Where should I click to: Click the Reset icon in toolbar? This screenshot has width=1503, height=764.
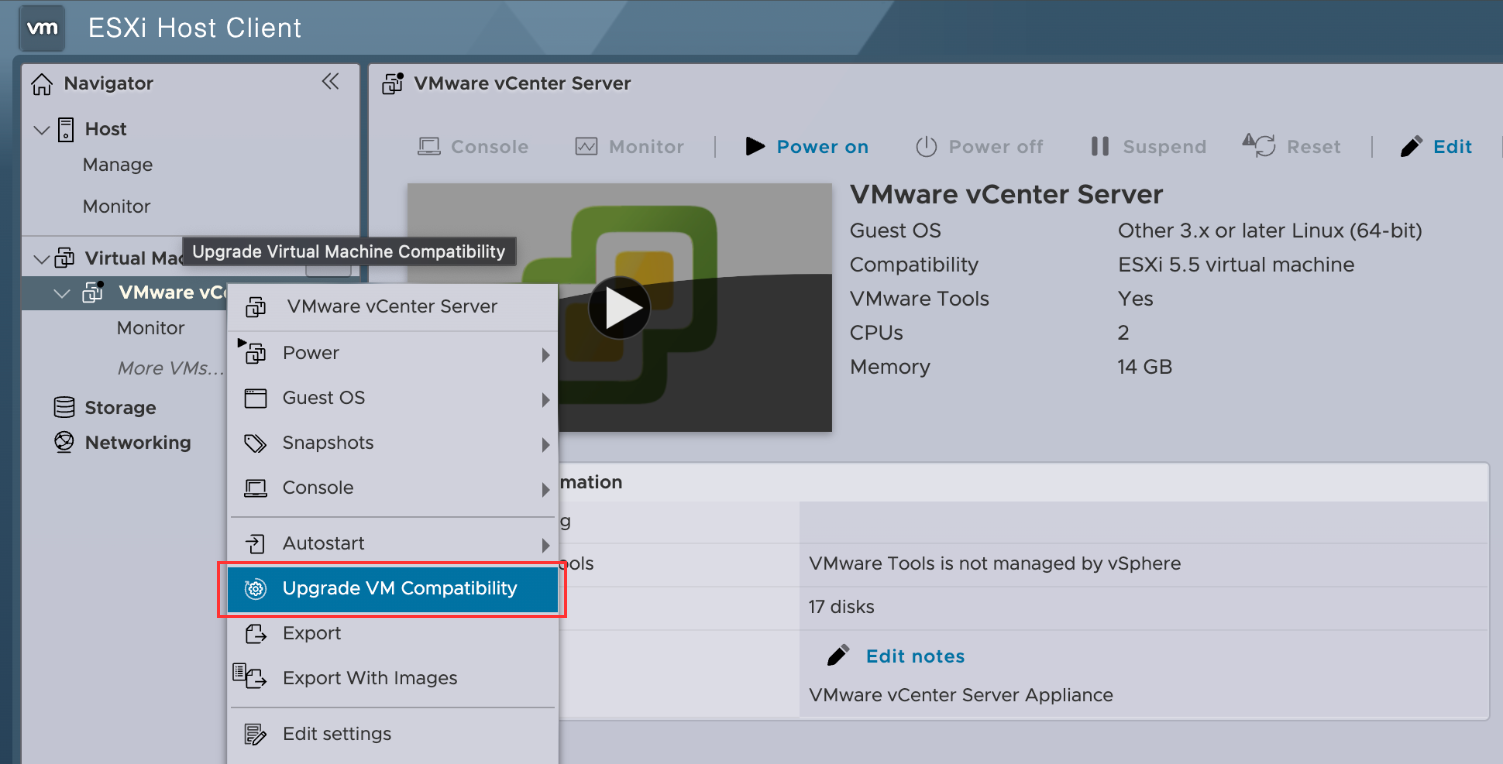click(x=1259, y=145)
